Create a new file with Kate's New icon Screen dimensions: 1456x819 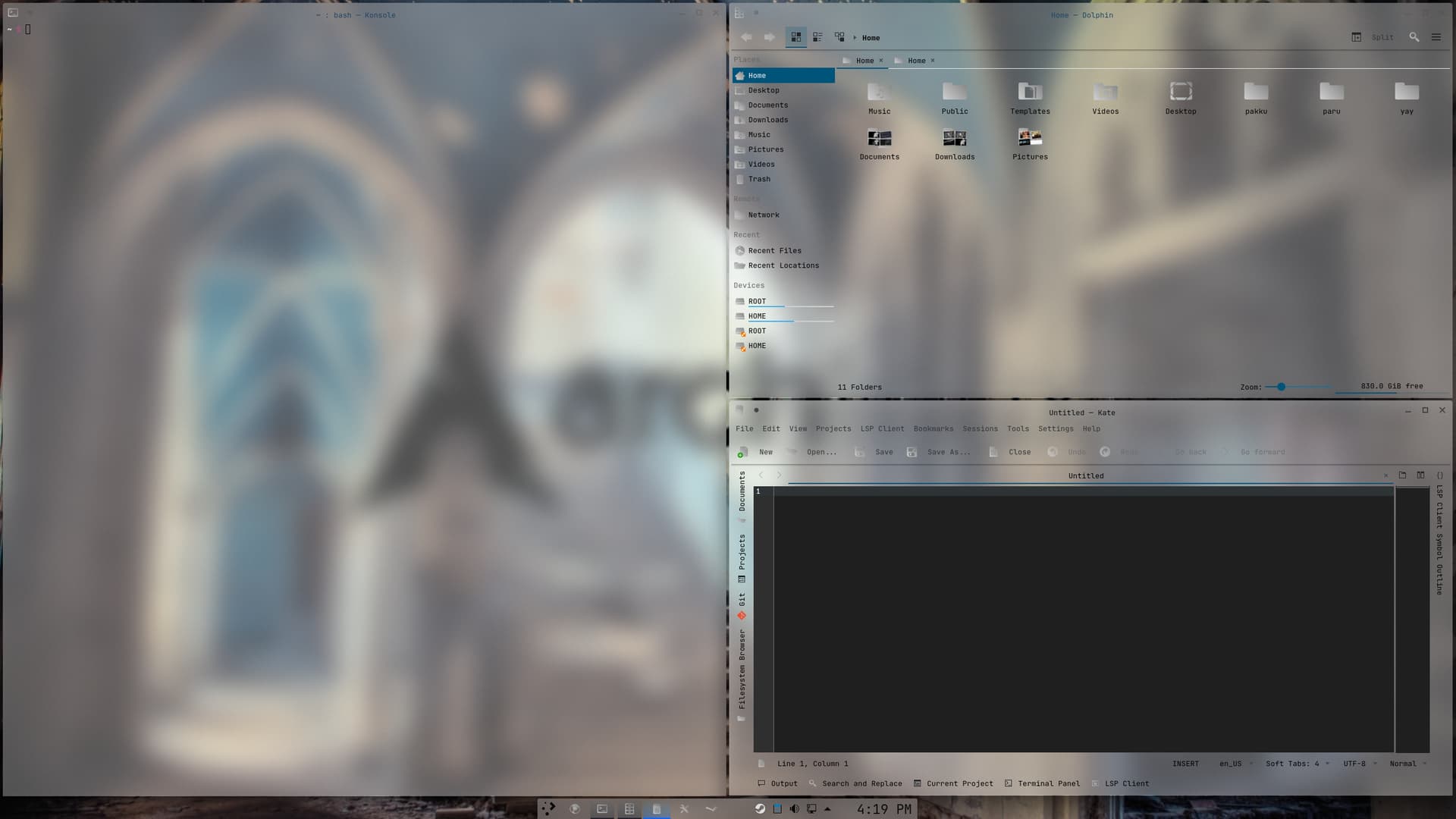(x=757, y=451)
